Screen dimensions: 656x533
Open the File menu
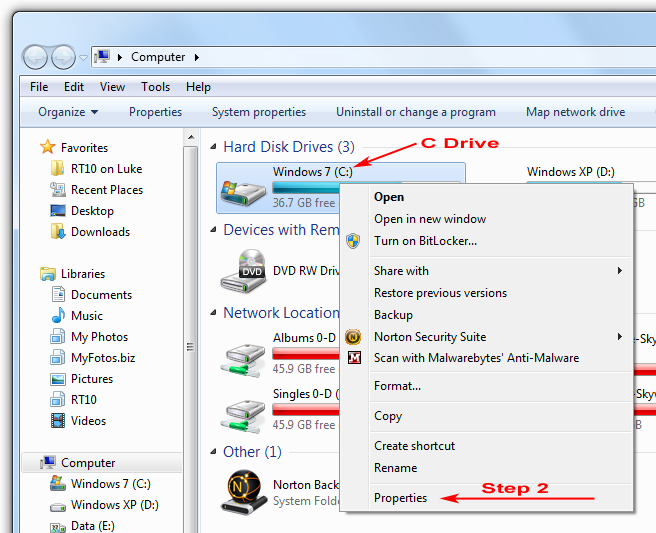click(39, 87)
